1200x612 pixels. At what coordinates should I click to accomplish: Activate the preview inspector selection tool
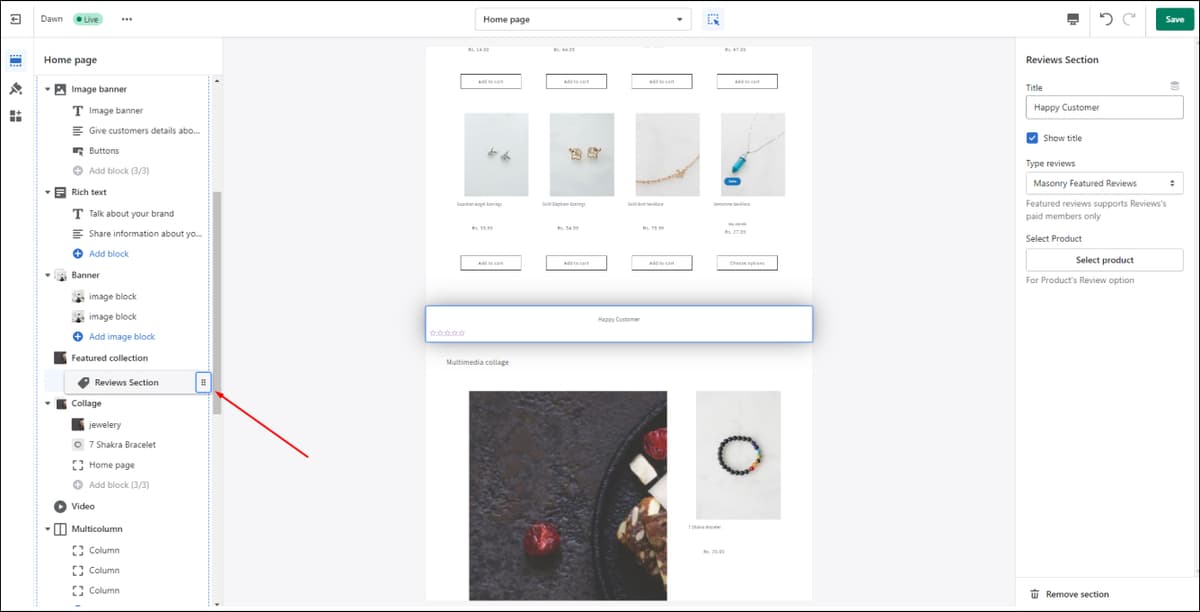point(713,19)
